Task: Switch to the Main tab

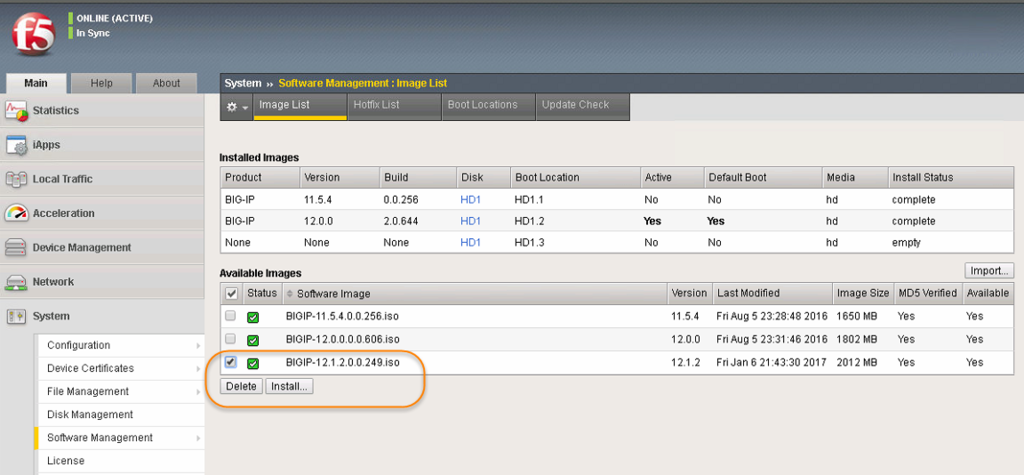Action: (35, 83)
